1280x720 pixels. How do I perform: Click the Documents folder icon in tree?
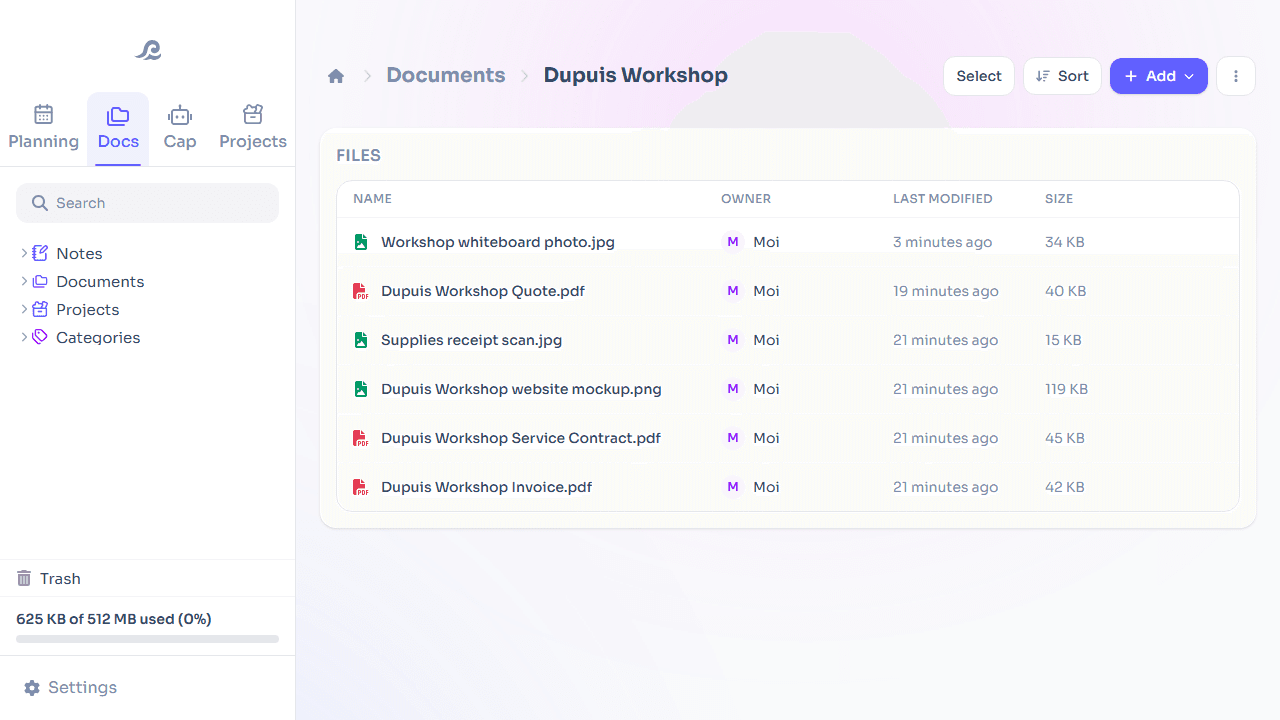(40, 281)
